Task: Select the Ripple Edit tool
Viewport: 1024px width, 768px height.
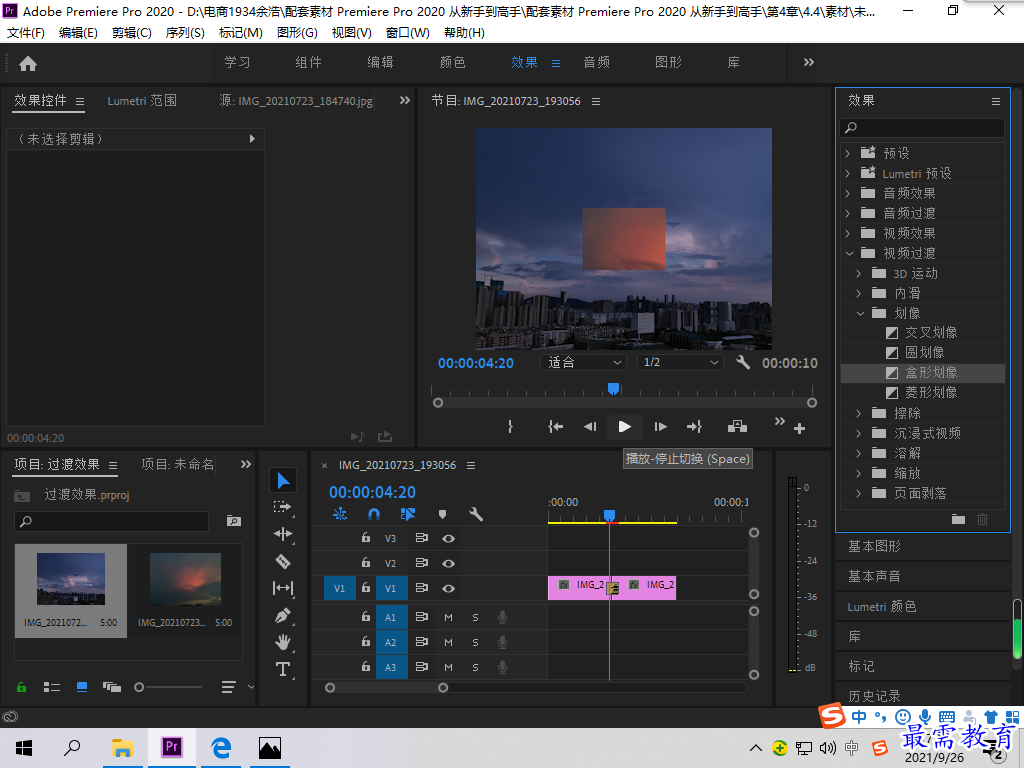Action: (x=283, y=534)
